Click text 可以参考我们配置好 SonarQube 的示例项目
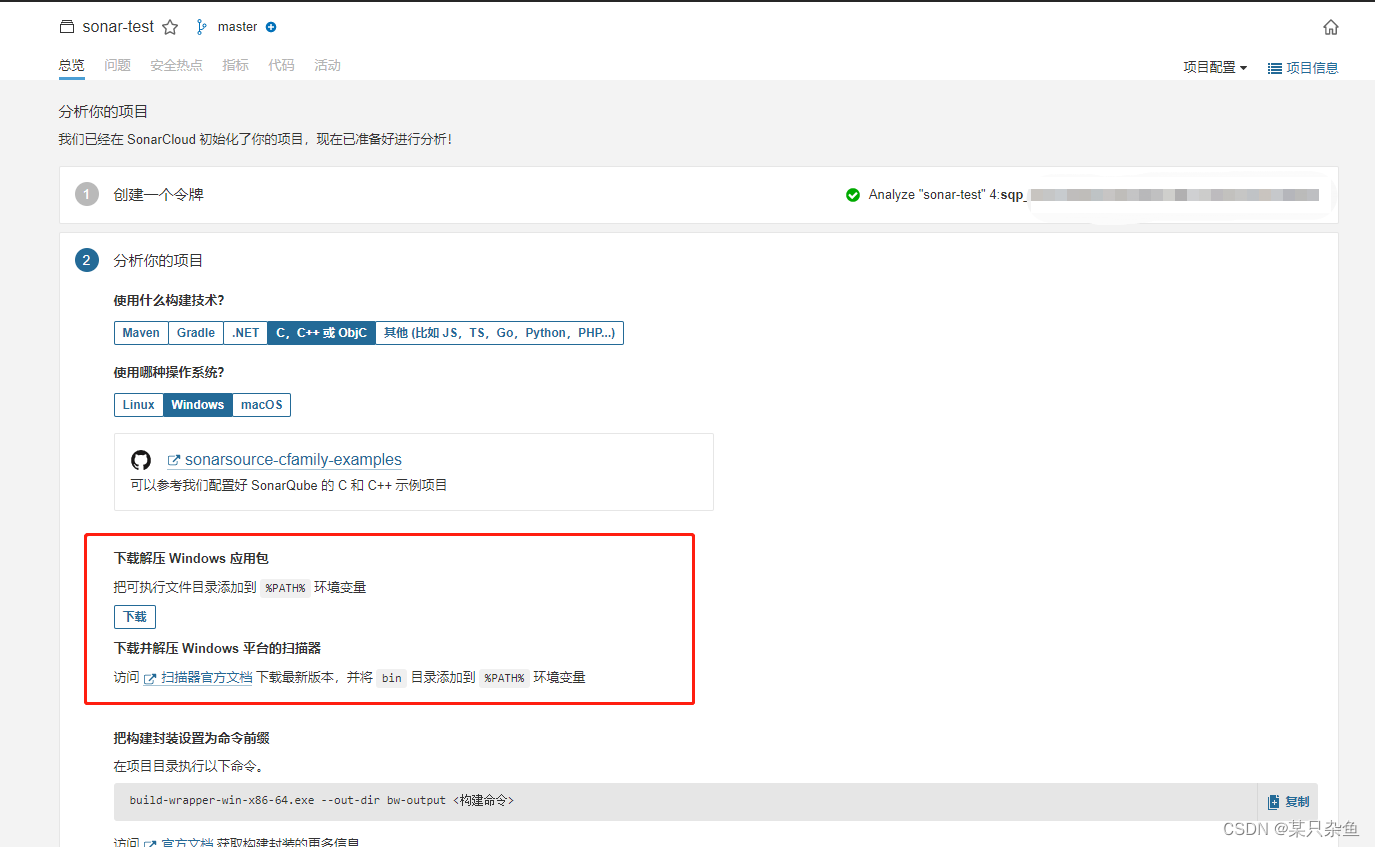This screenshot has height=847, width=1375. pyautogui.click(x=289, y=486)
